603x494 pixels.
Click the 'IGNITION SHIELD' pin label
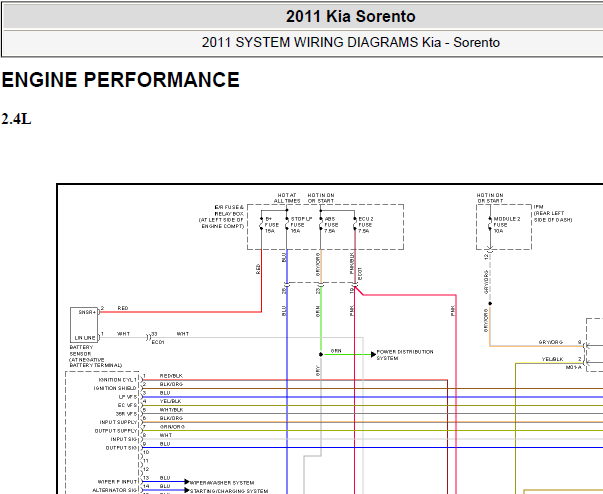pyautogui.click(x=115, y=388)
